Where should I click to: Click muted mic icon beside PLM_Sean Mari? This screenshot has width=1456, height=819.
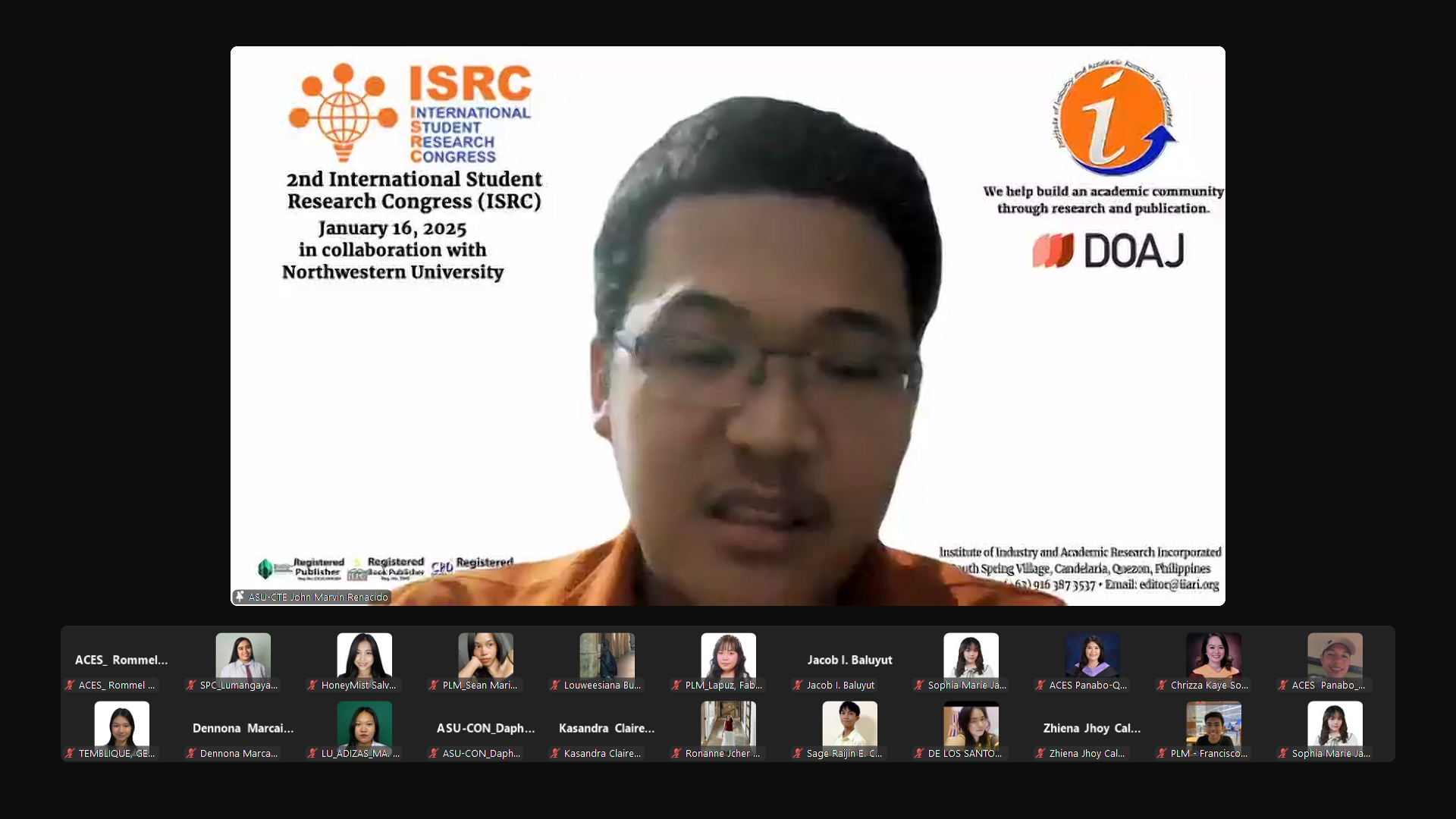[x=434, y=686]
